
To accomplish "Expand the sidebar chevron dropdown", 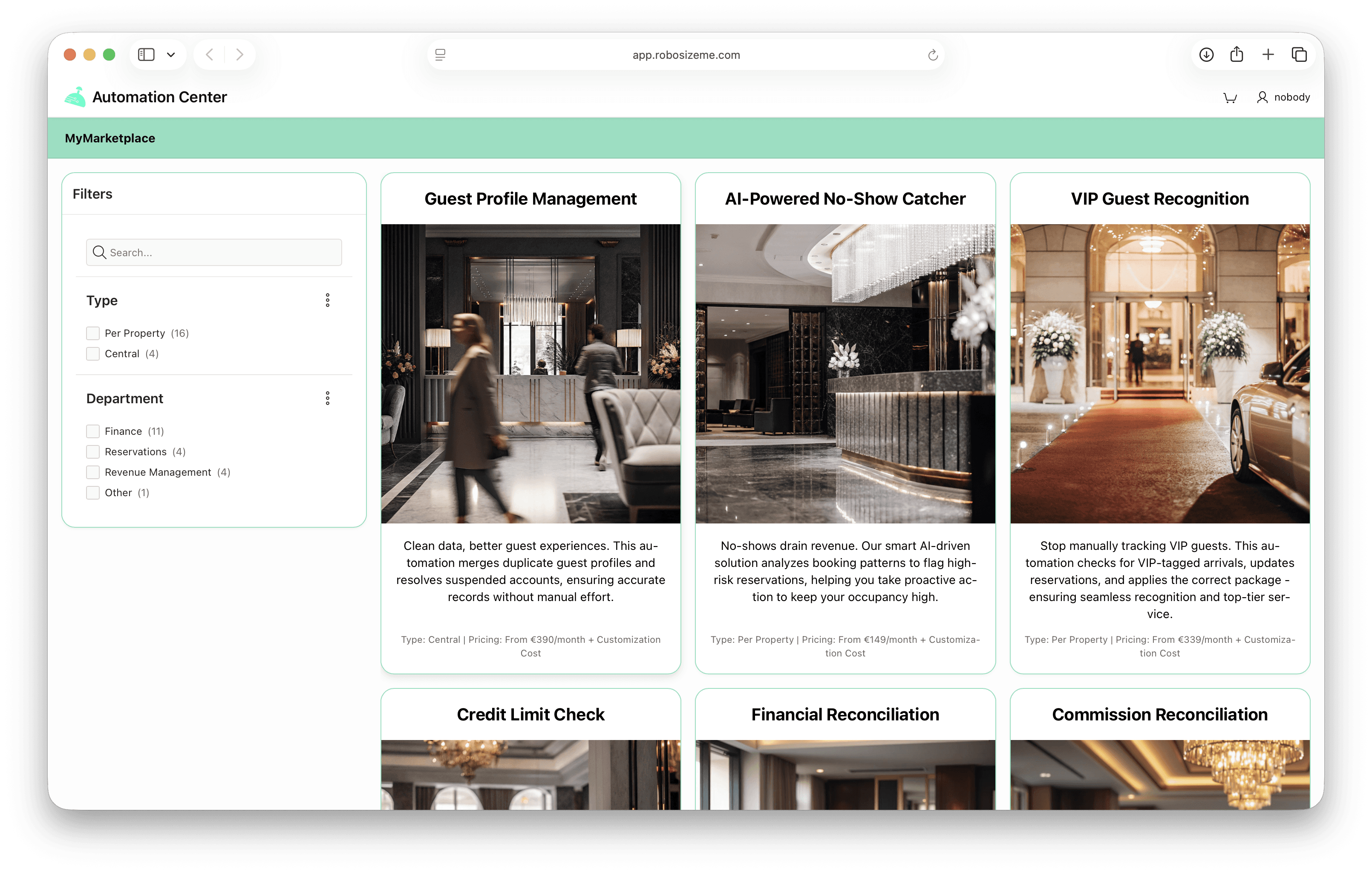I will point(171,55).
